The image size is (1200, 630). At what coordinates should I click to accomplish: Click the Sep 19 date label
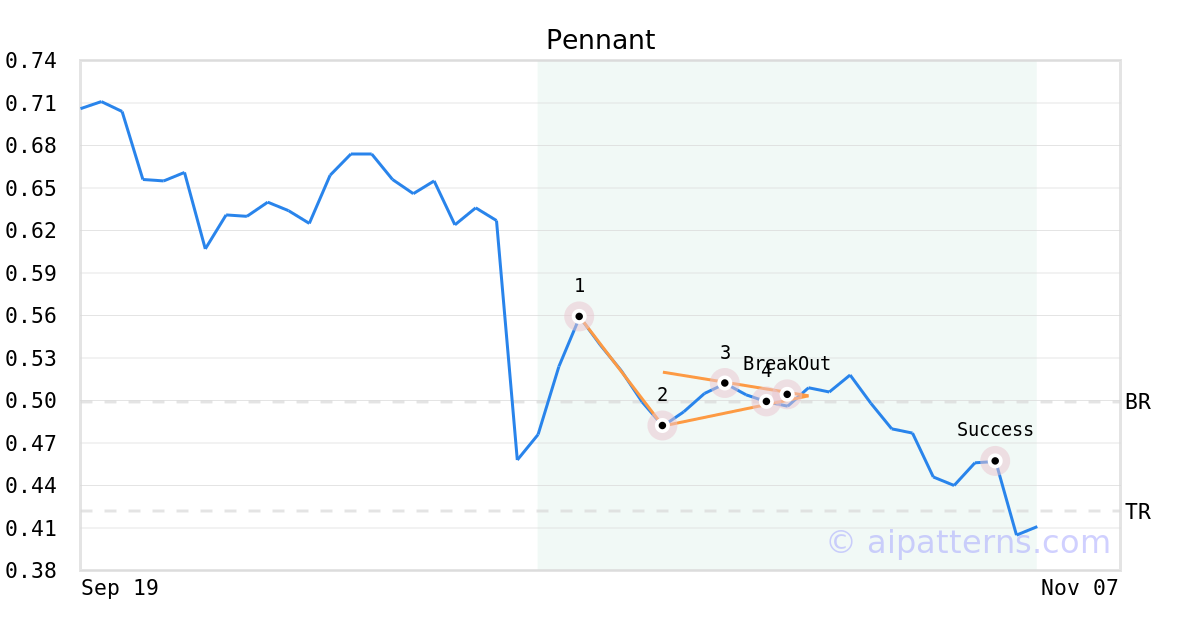[120, 588]
